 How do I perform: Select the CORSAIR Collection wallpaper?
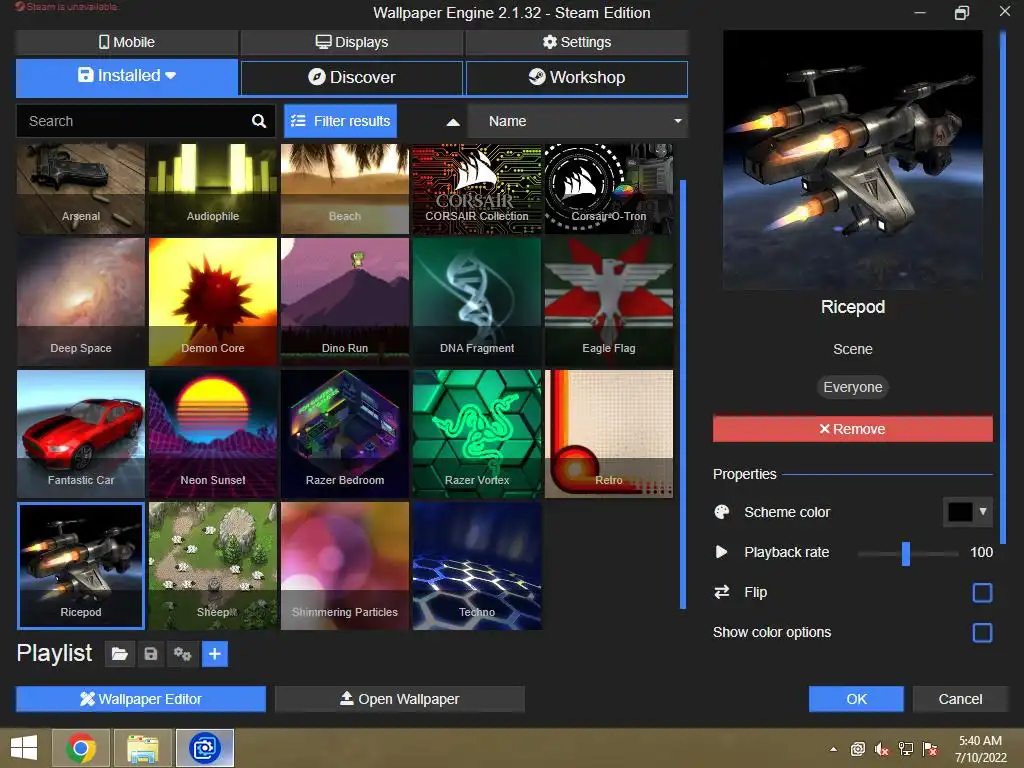coord(477,189)
